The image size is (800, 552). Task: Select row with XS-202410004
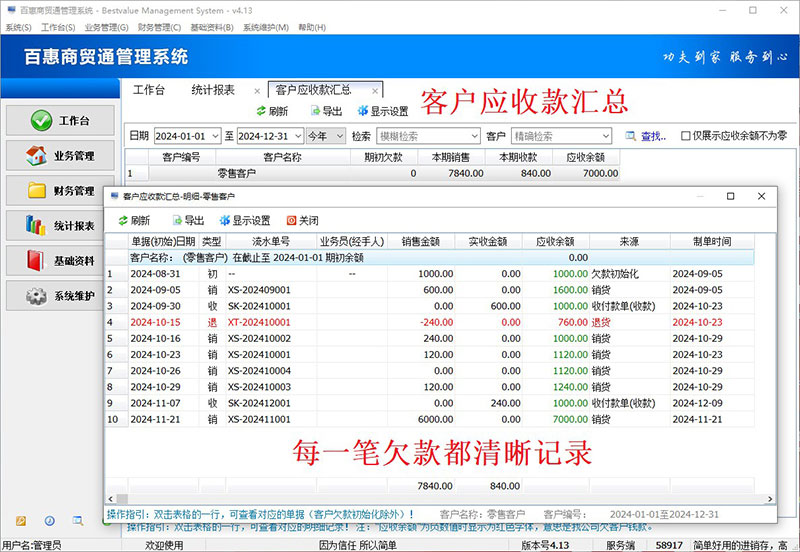(x=430, y=371)
